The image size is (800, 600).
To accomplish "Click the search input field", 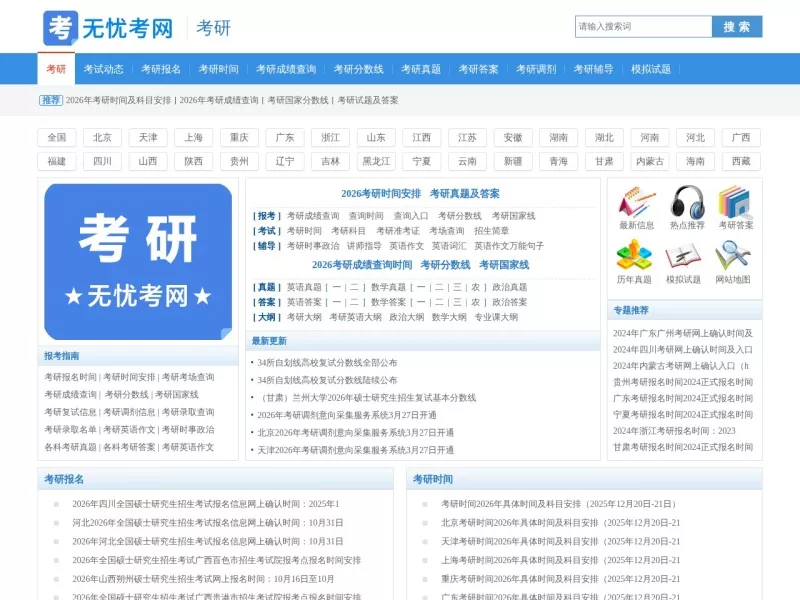I will point(643,27).
